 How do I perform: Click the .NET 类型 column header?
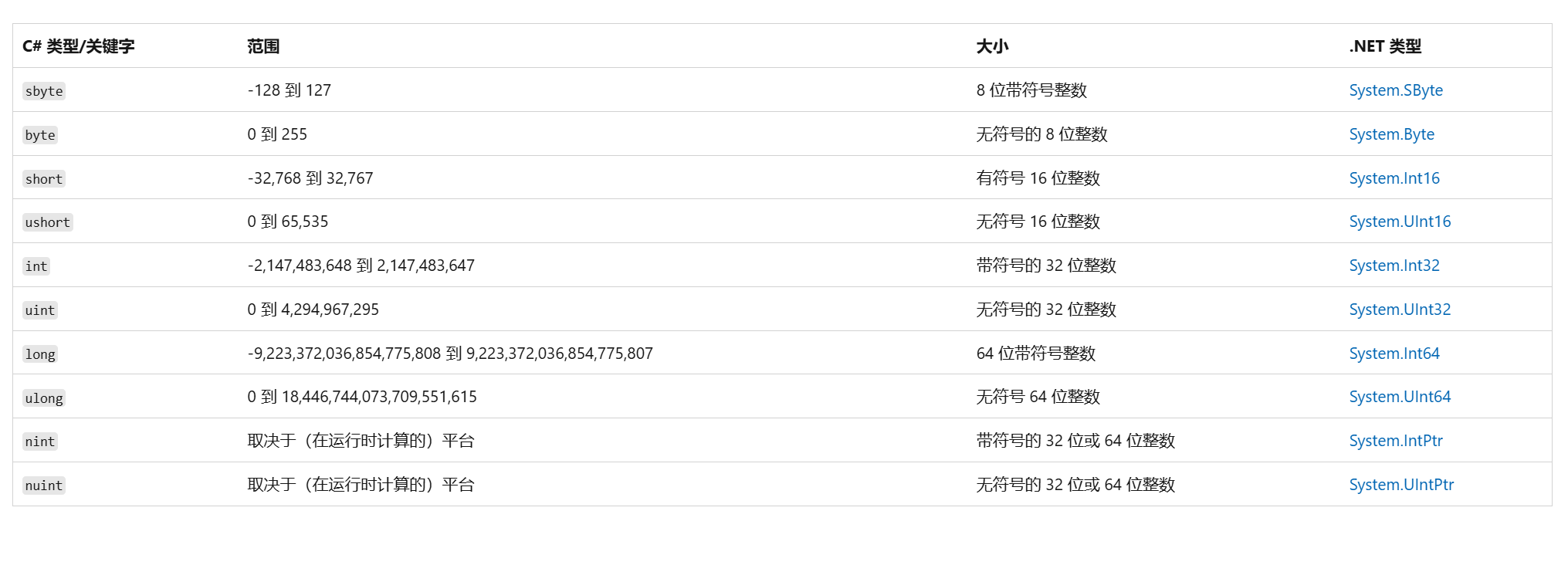(x=1384, y=46)
